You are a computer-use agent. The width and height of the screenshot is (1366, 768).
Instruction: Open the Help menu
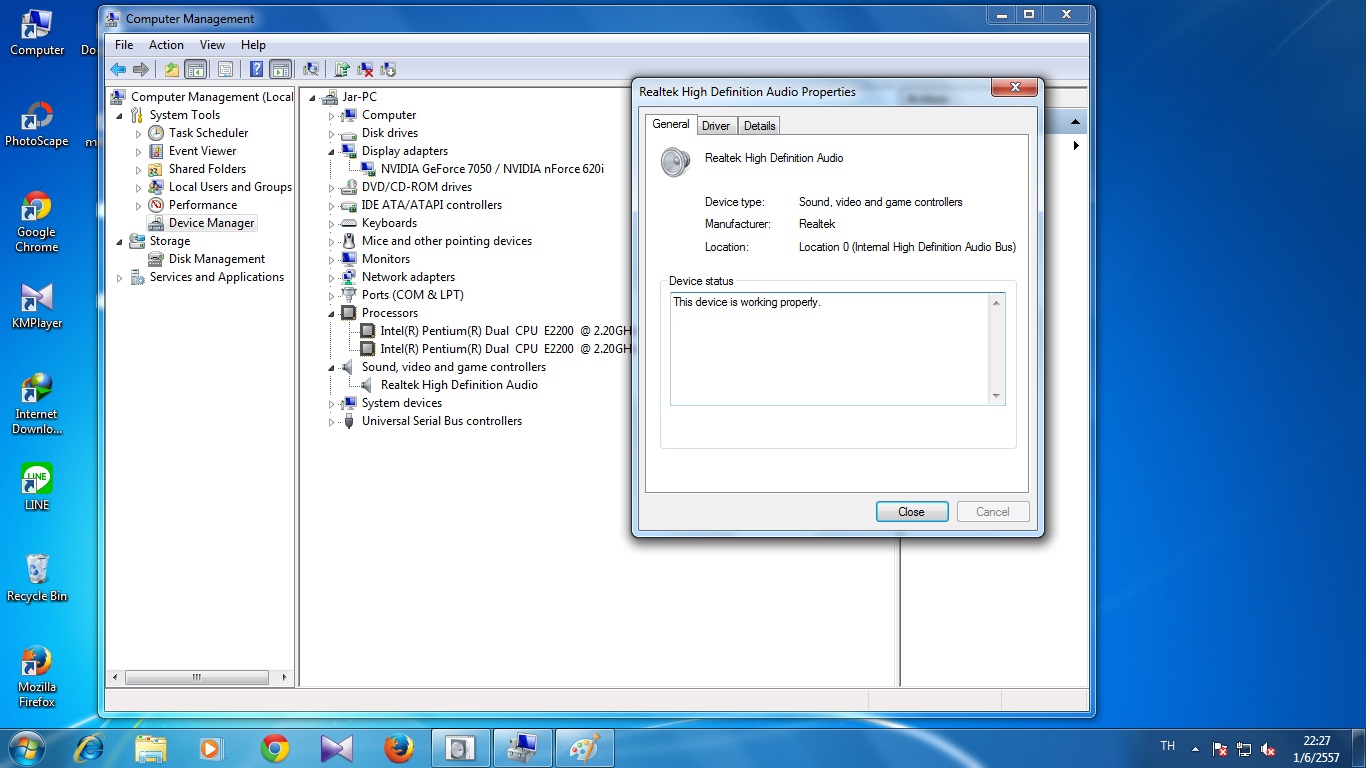tap(253, 45)
